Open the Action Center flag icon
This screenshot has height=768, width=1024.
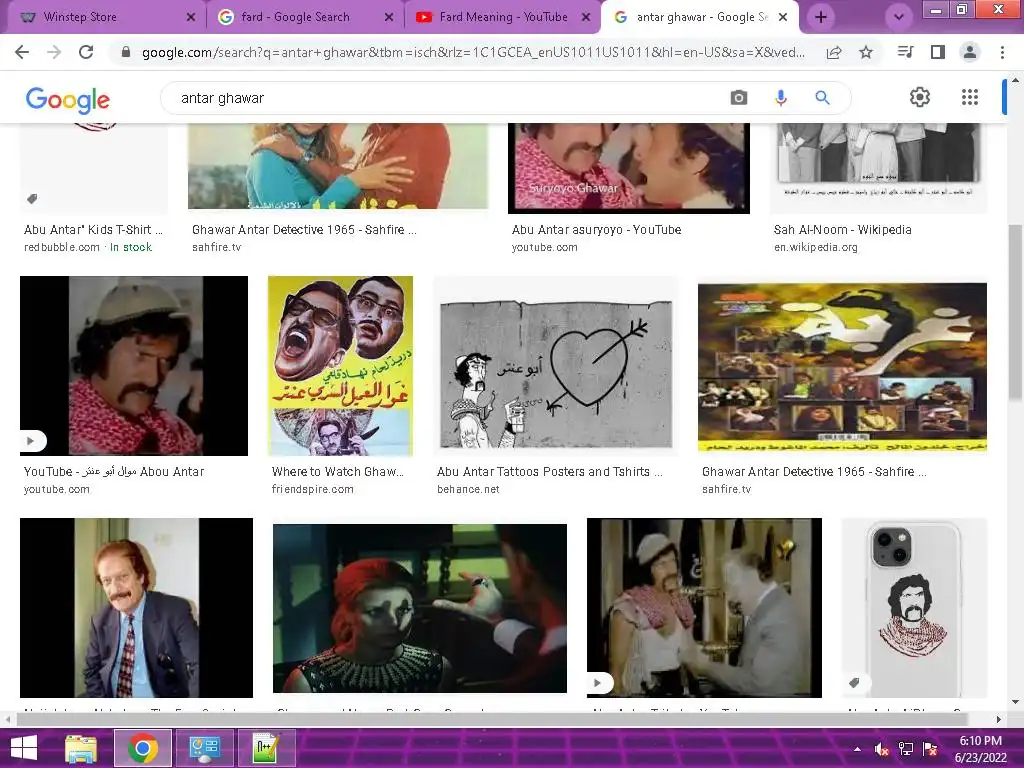(930, 749)
